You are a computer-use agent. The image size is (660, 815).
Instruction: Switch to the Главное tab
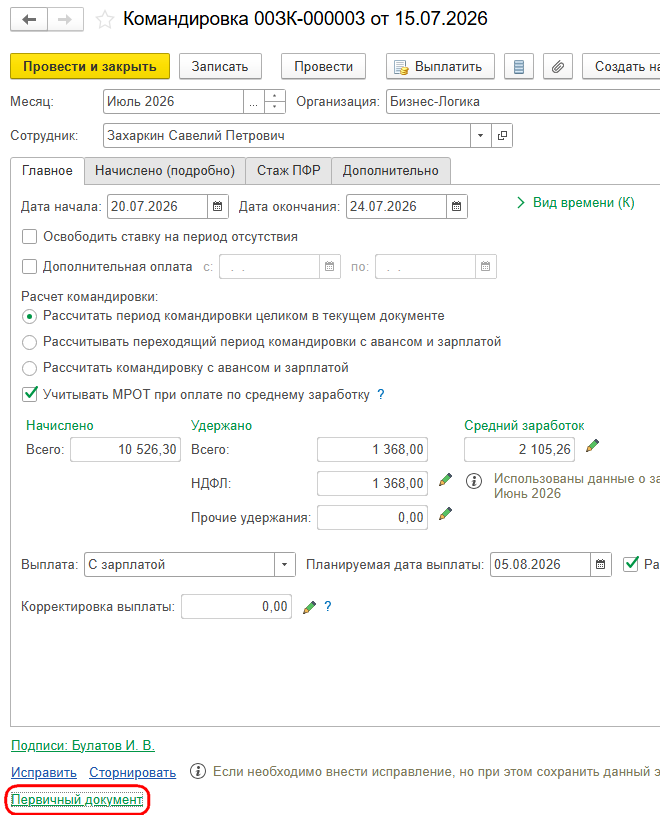[x=47, y=171]
